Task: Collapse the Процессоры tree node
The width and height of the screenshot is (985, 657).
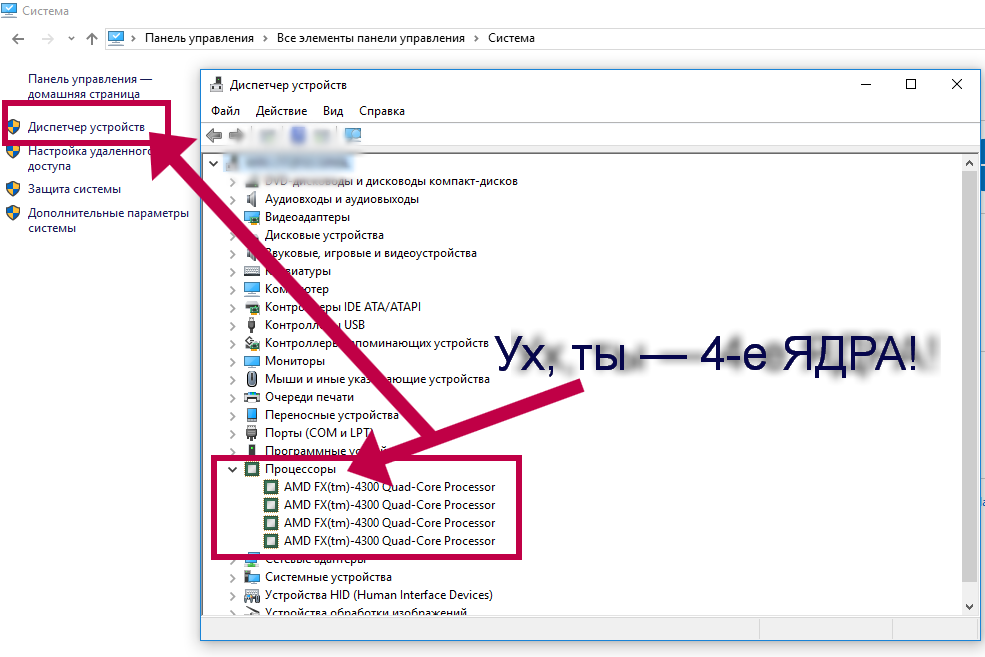Action: (233, 469)
